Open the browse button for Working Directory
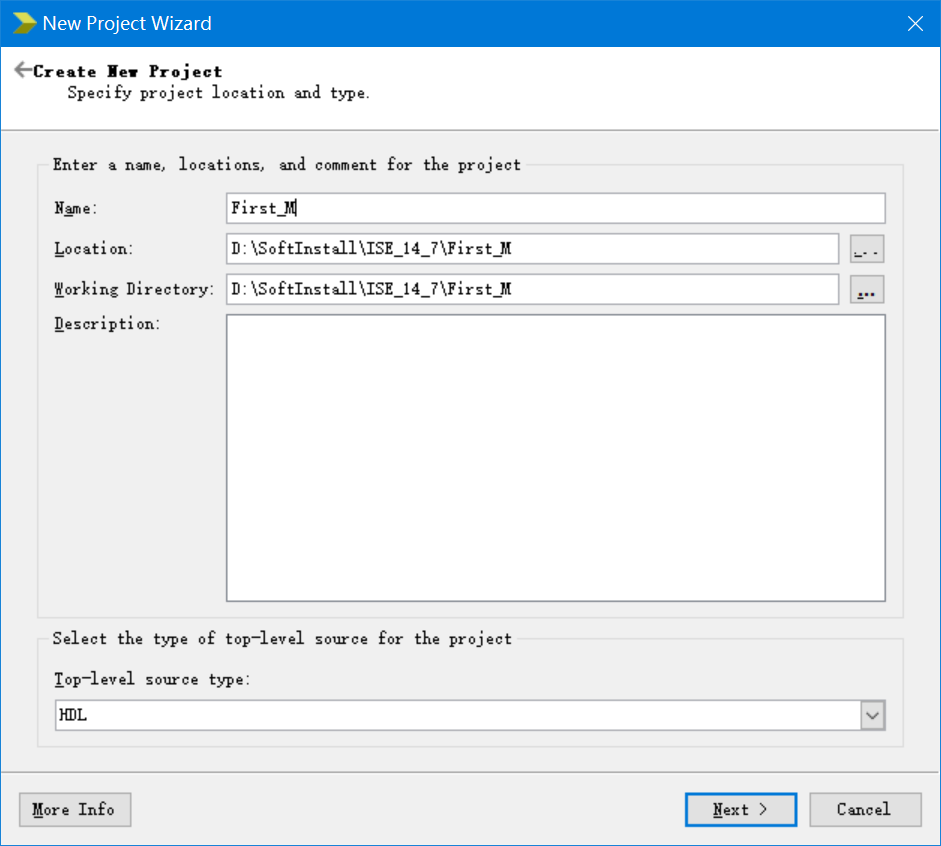The height and width of the screenshot is (846, 941). [867, 290]
